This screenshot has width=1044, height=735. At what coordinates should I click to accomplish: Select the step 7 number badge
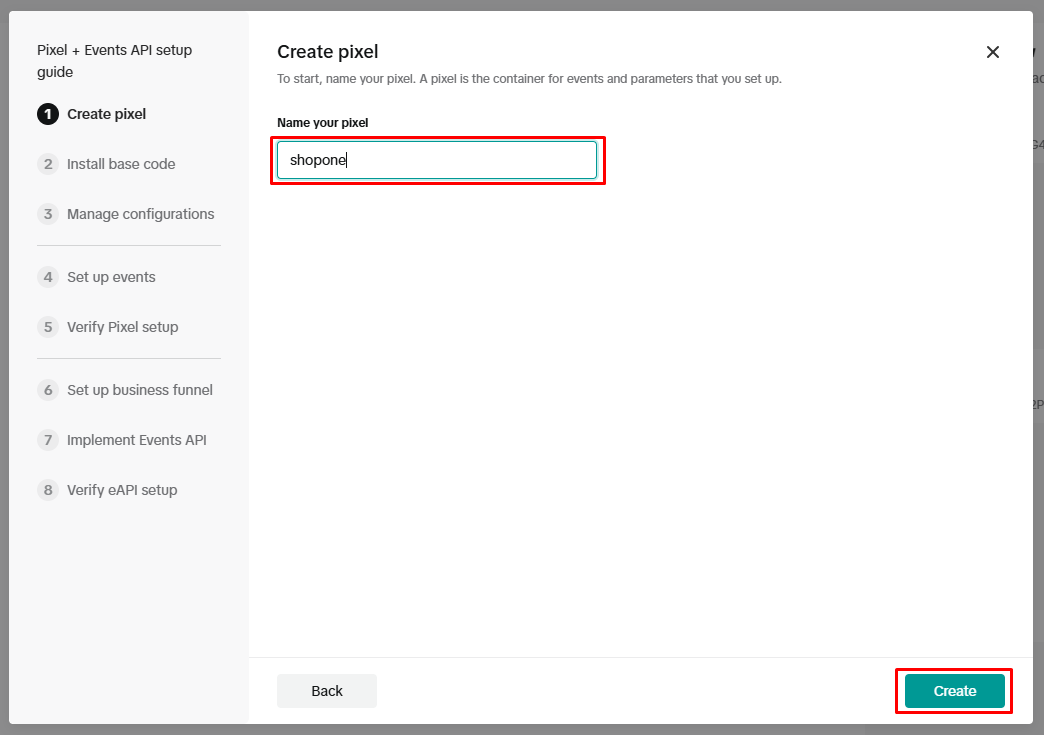tap(48, 440)
